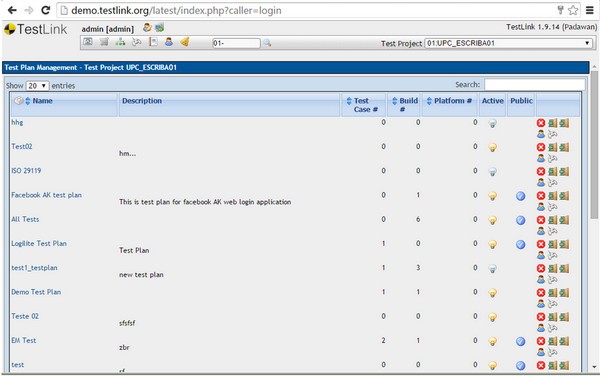Open the Test Specification tree icon
This screenshot has width=600, height=376.
click(121, 42)
